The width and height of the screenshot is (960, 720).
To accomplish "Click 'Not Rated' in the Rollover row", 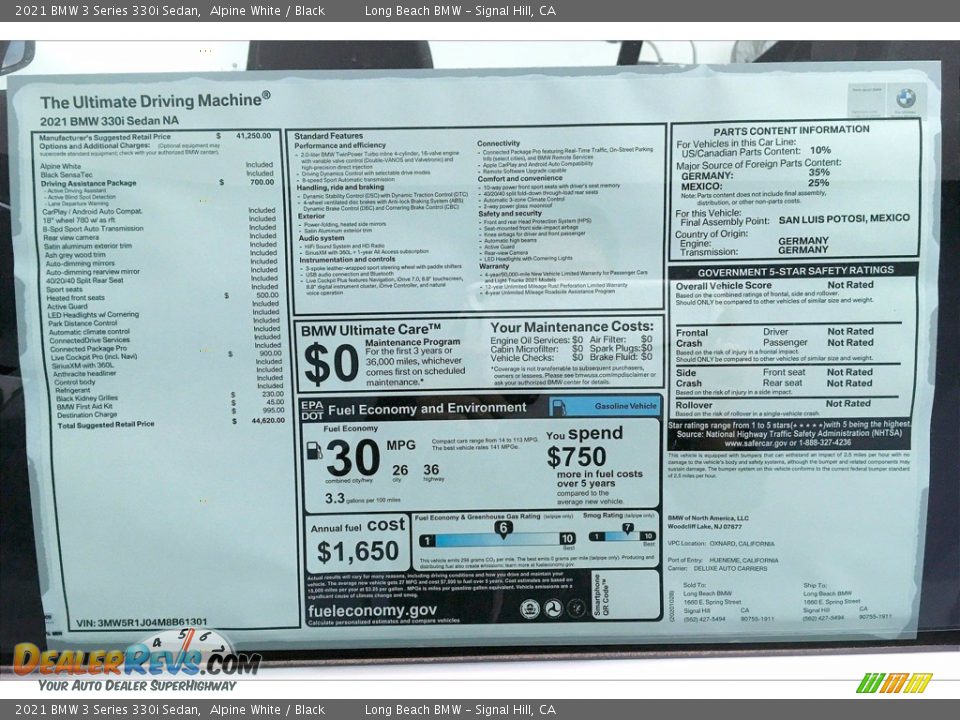I will click(x=848, y=403).
